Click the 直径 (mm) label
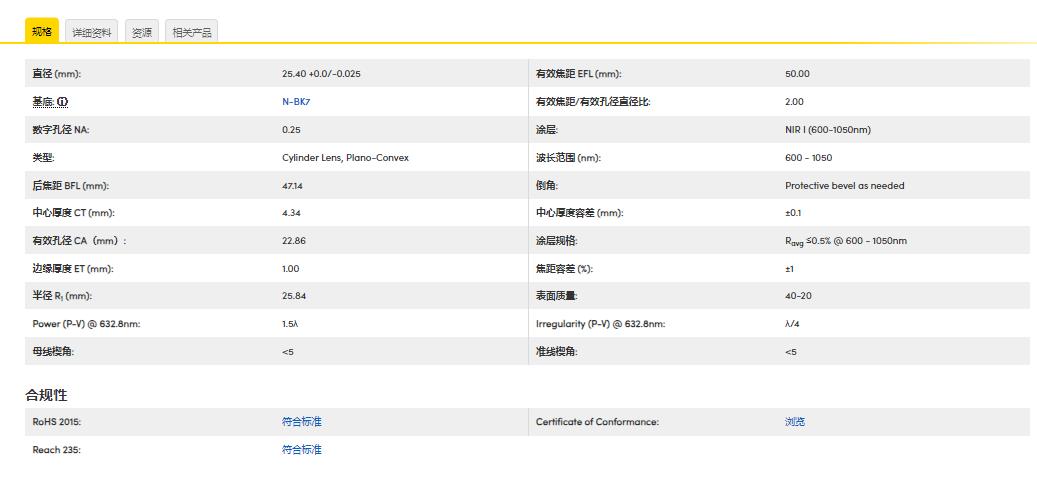 click(x=56, y=74)
